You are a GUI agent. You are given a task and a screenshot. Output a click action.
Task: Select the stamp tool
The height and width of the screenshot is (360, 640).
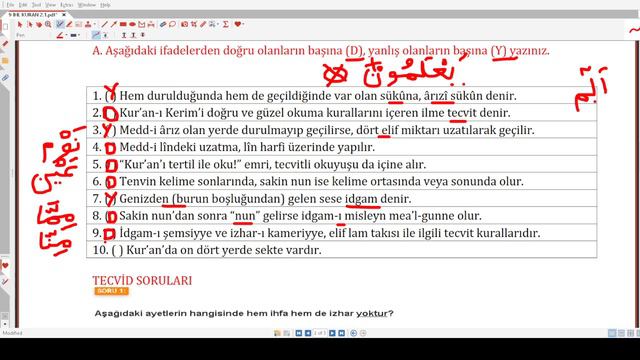click(88, 24)
